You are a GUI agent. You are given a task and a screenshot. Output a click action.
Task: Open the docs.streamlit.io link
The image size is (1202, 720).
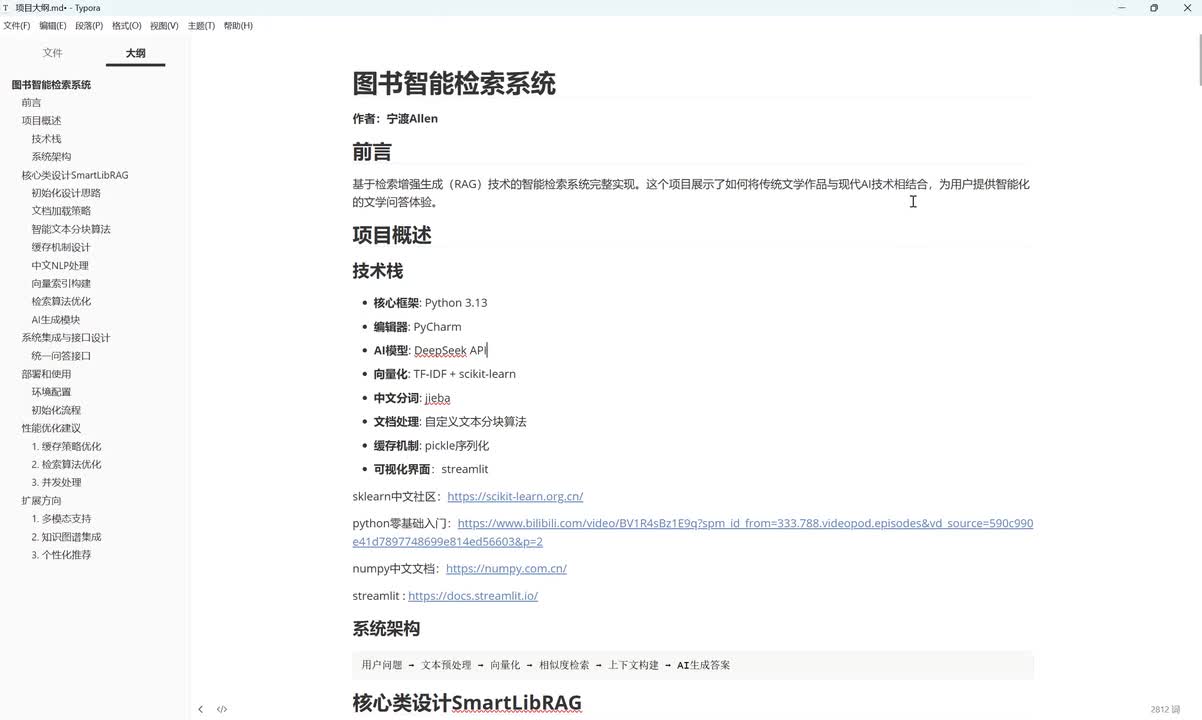(473, 595)
